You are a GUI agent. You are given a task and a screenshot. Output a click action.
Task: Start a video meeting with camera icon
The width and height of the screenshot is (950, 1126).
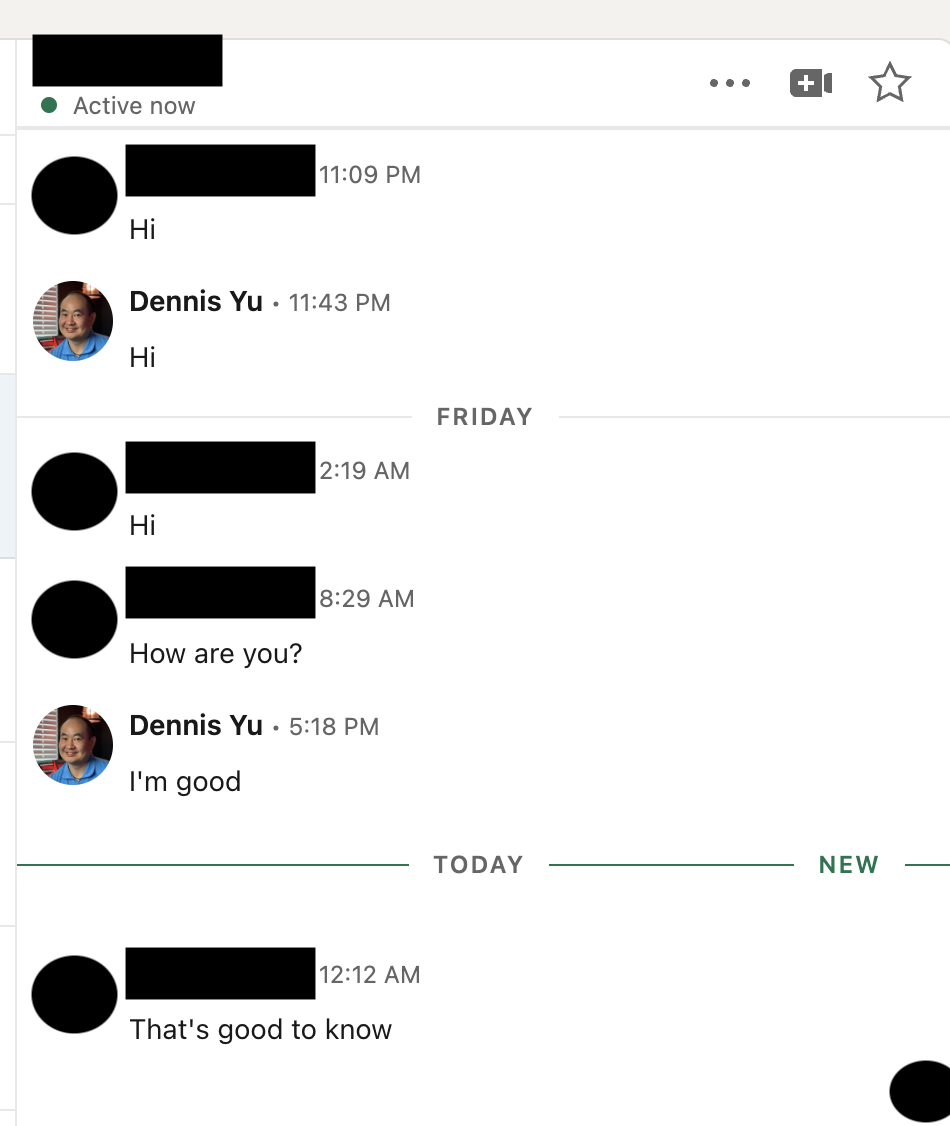pyautogui.click(x=811, y=83)
